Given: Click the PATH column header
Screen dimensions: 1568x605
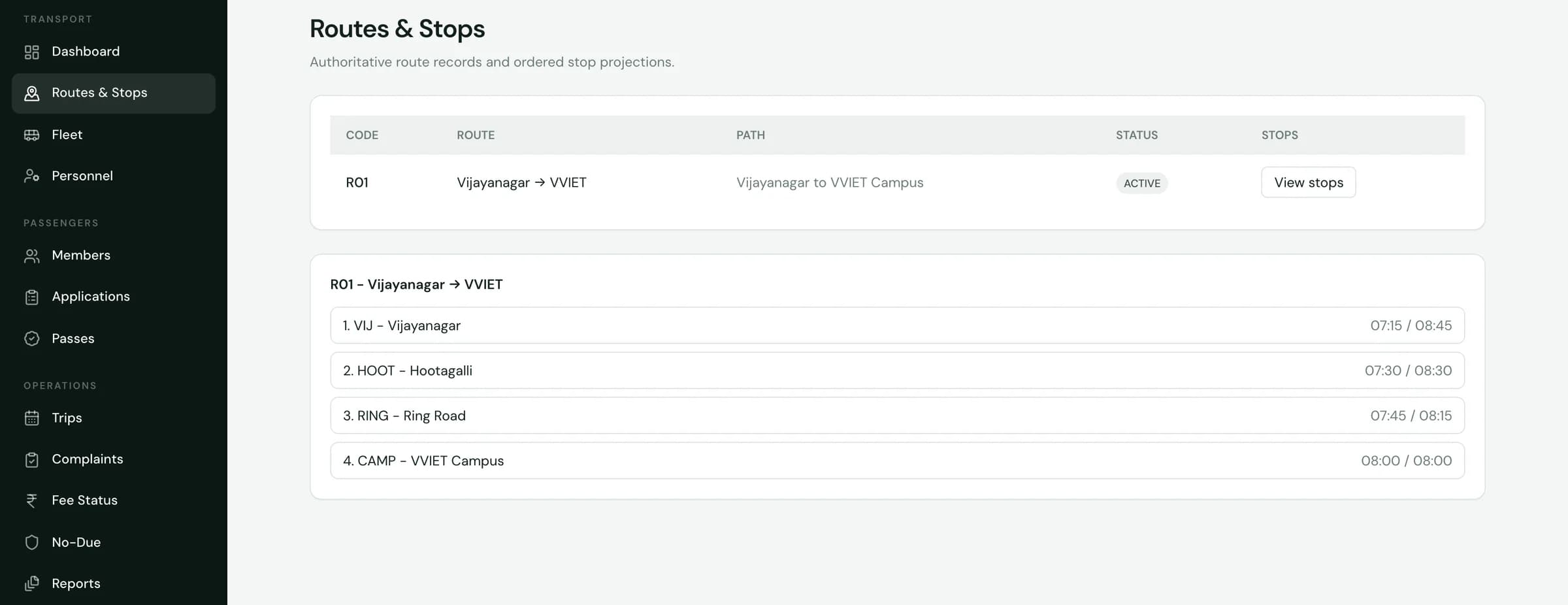Looking at the screenshot, I should tap(750, 135).
